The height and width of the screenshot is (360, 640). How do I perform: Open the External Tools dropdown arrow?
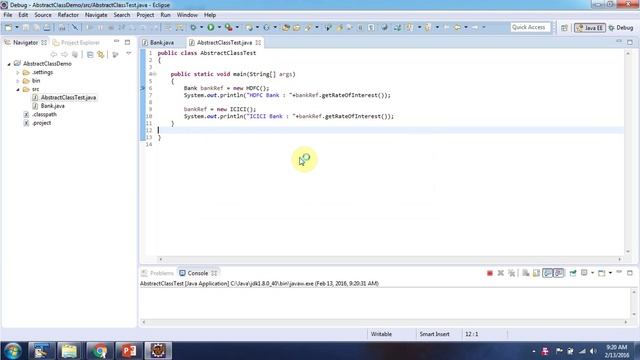coord(237,27)
